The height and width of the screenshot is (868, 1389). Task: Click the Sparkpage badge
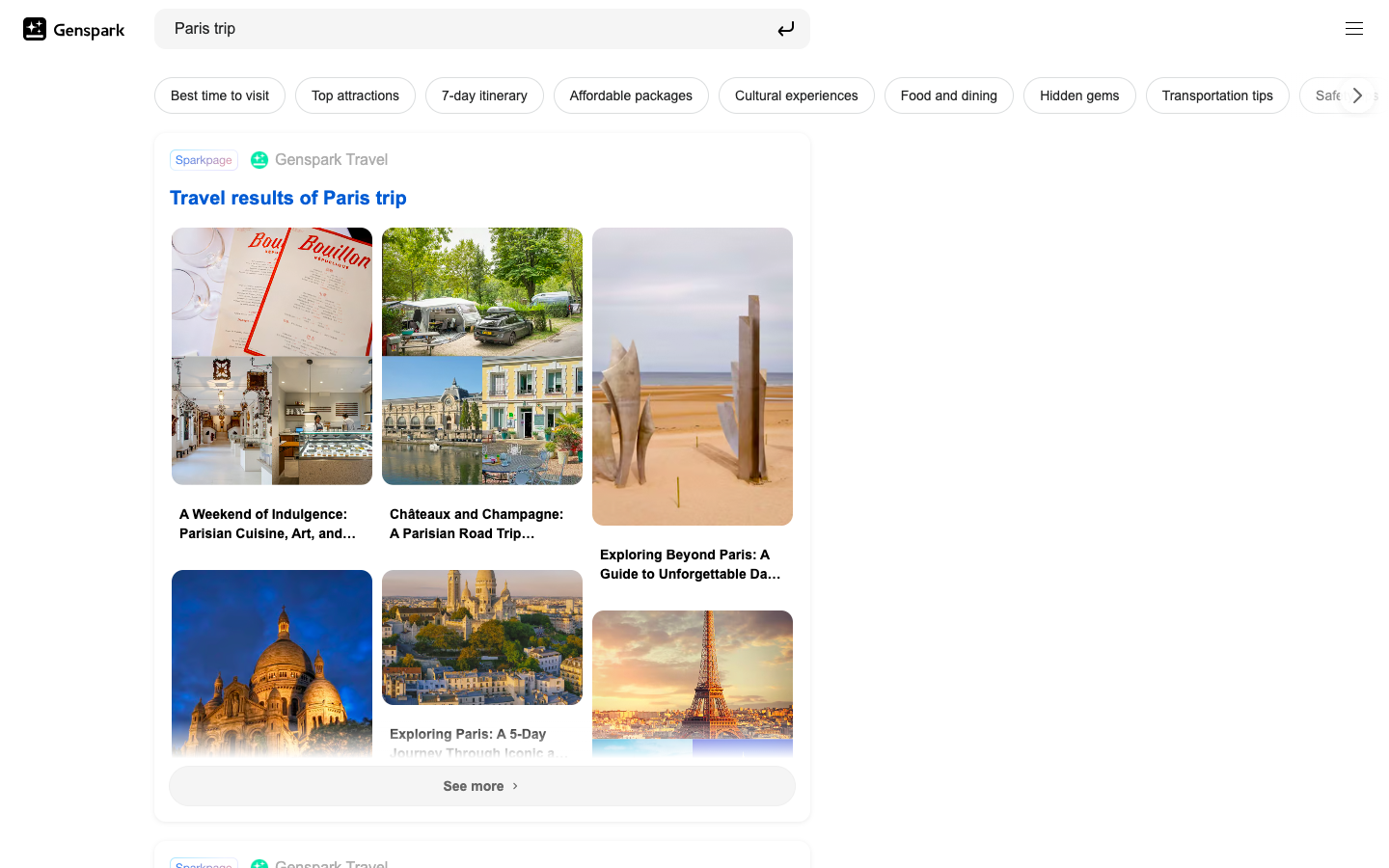[204, 160]
